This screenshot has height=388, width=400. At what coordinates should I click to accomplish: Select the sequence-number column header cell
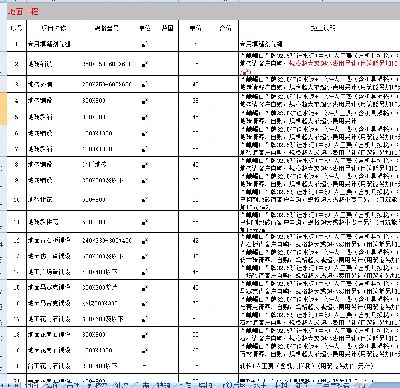17,28
